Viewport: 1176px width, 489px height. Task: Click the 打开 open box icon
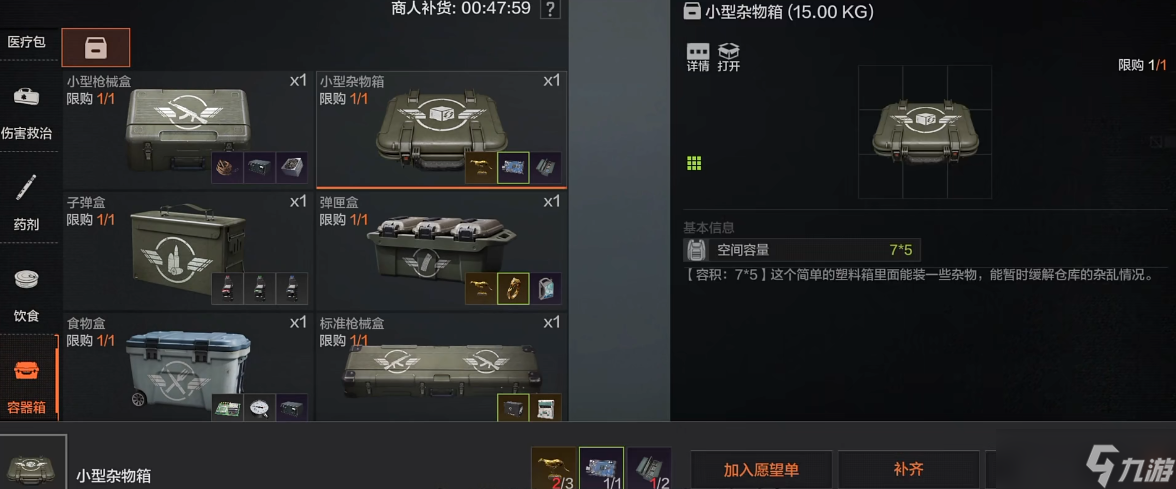[x=728, y=57]
